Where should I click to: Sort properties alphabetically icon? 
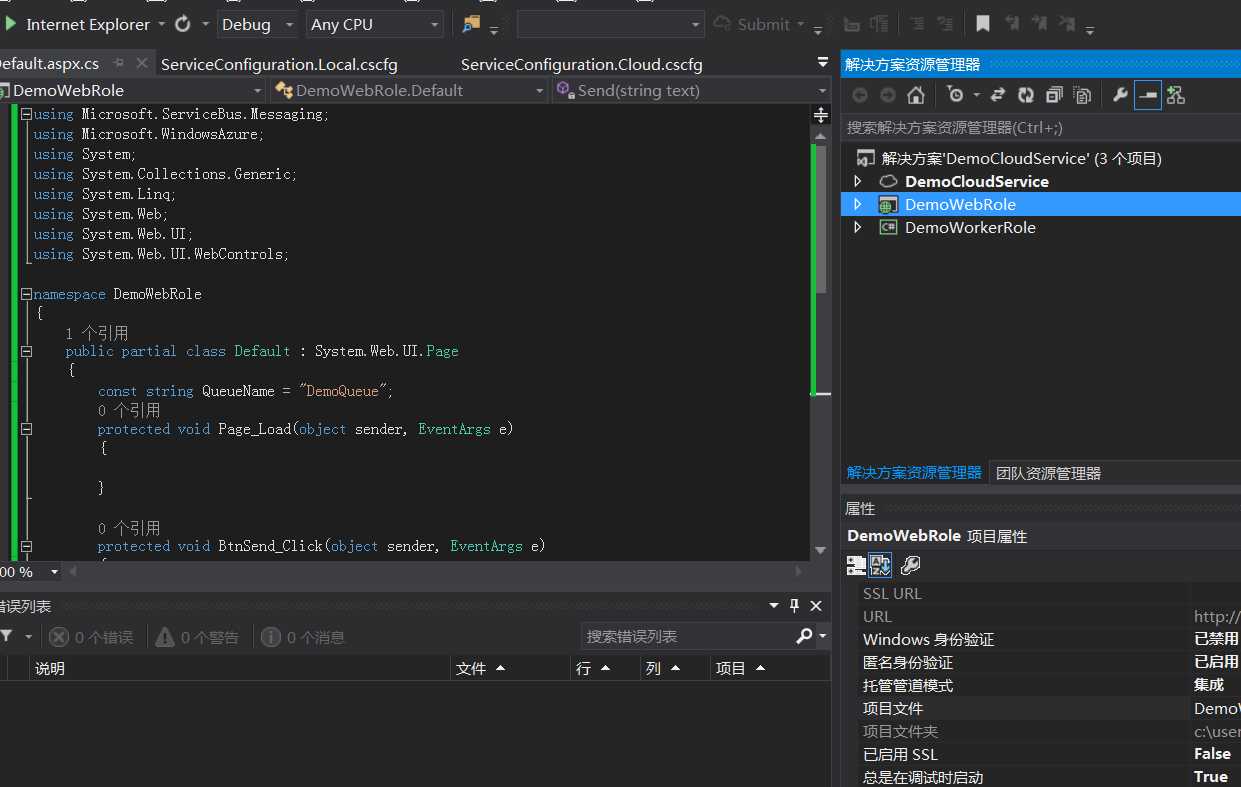click(880, 566)
